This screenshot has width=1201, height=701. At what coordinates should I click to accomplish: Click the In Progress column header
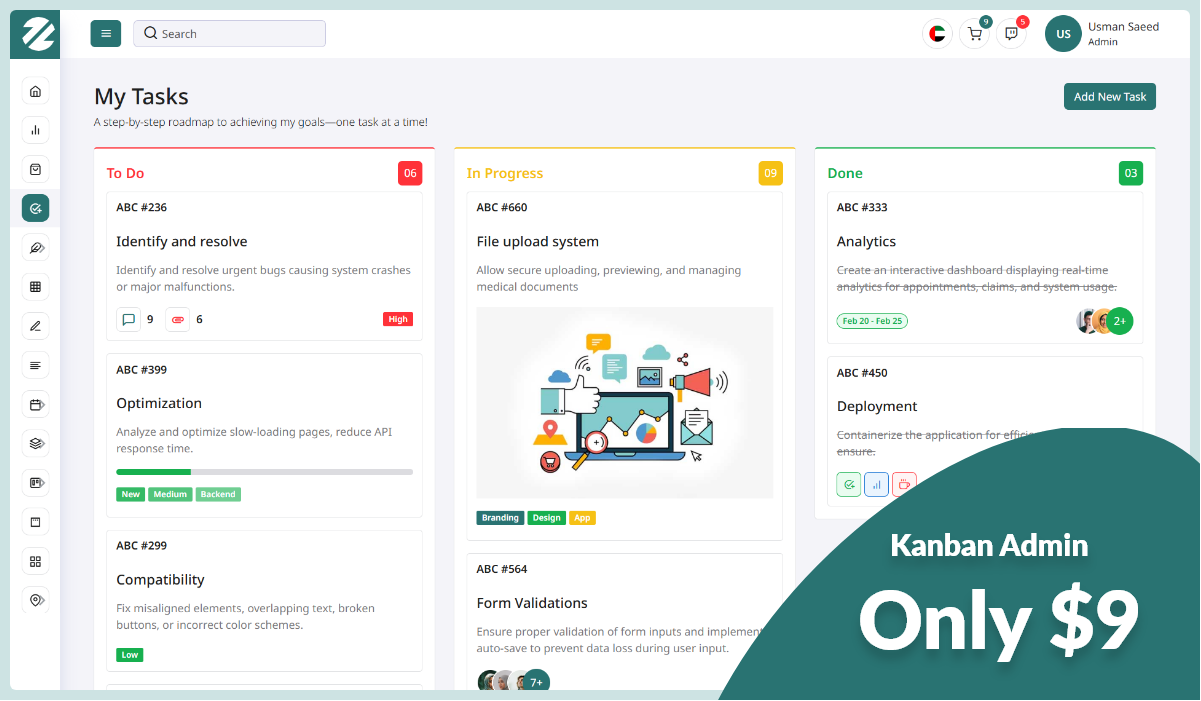[505, 173]
